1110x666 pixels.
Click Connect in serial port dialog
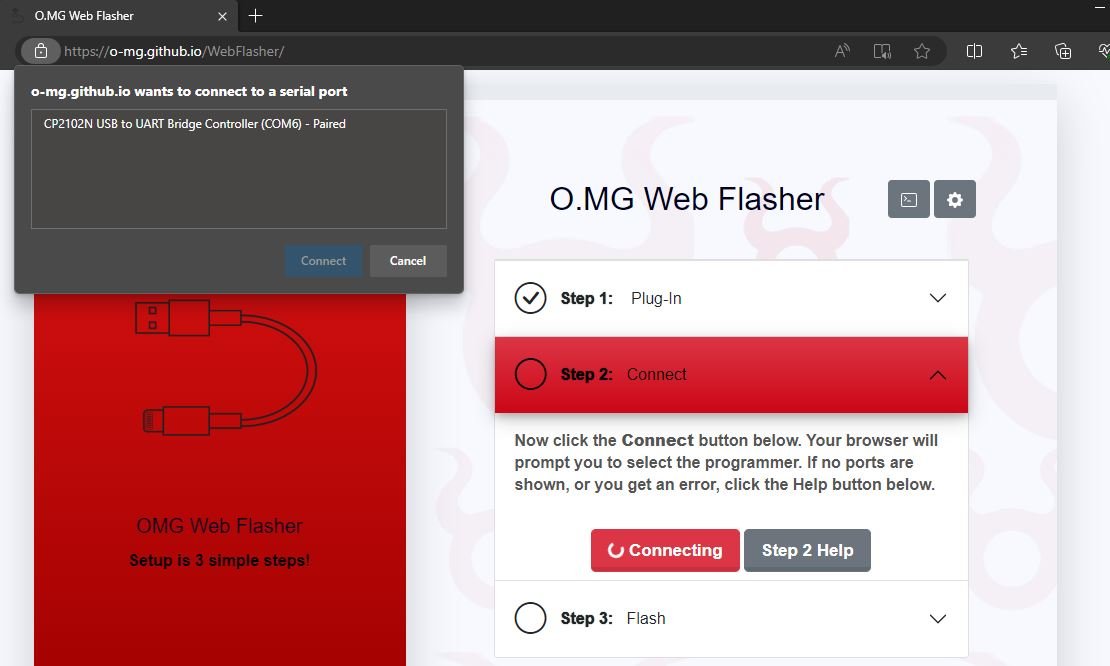click(324, 260)
